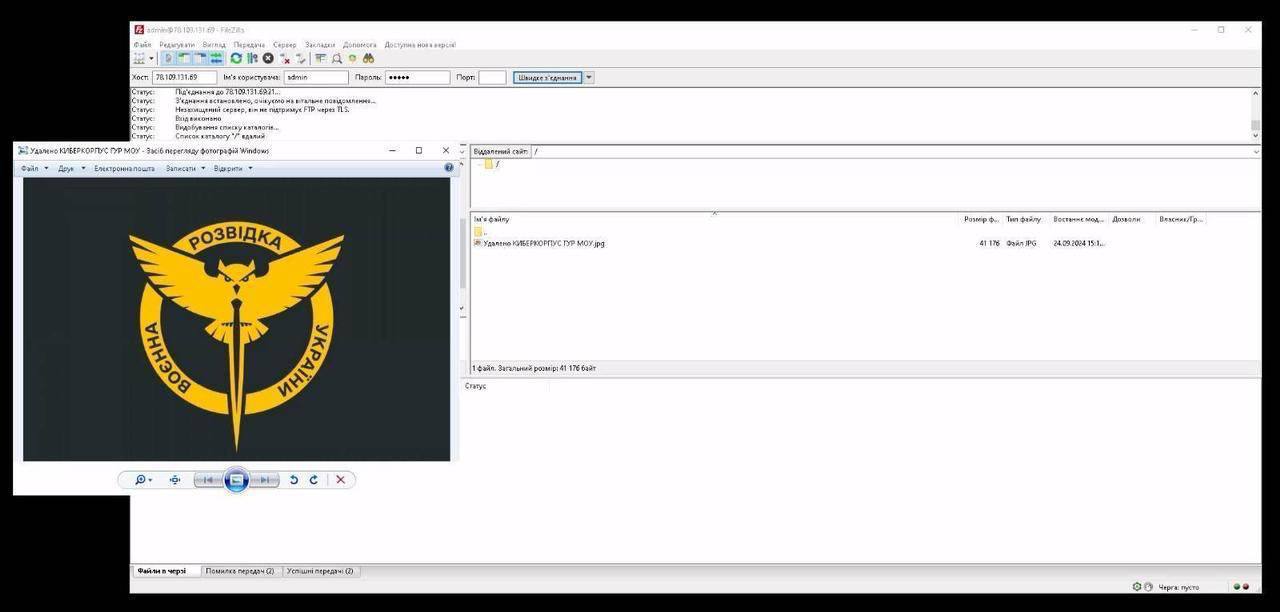Start the slideshow in photo viewer

[x=236, y=480]
